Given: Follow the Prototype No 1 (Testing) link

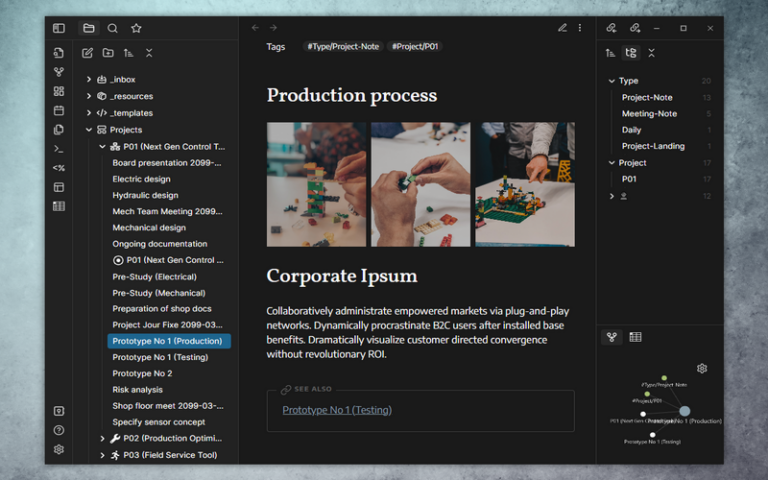Looking at the screenshot, I should point(336,410).
